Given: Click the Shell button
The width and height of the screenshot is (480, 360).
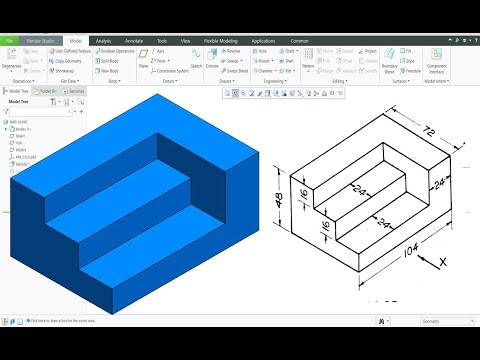Looking at the screenshot, I should (287, 61).
